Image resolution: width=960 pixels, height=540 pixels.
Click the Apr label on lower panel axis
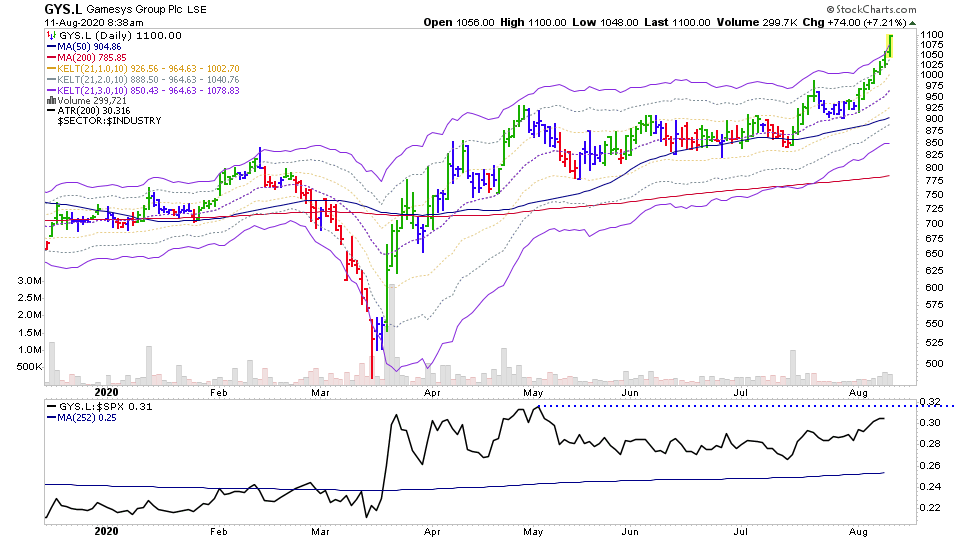tap(432, 531)
